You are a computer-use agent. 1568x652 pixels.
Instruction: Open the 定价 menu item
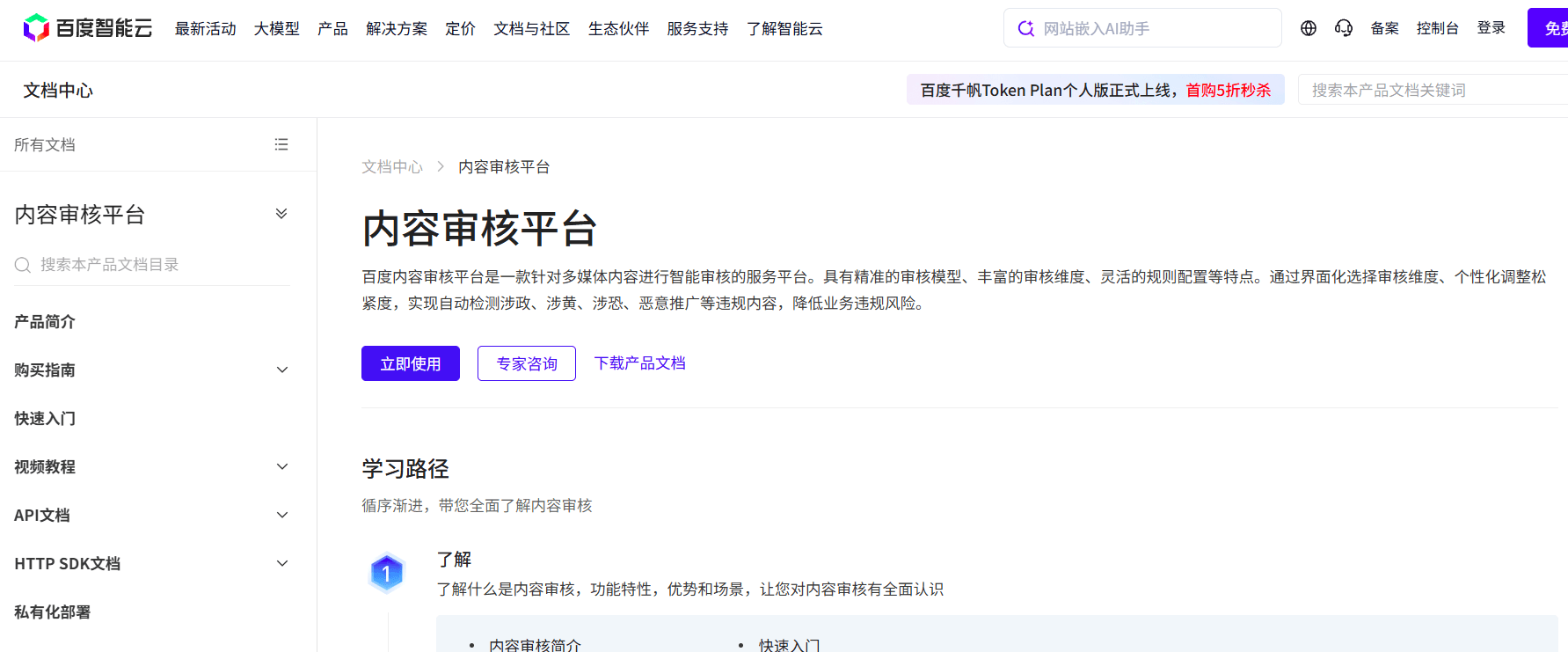pyautogui.click(x=460, y=29)
